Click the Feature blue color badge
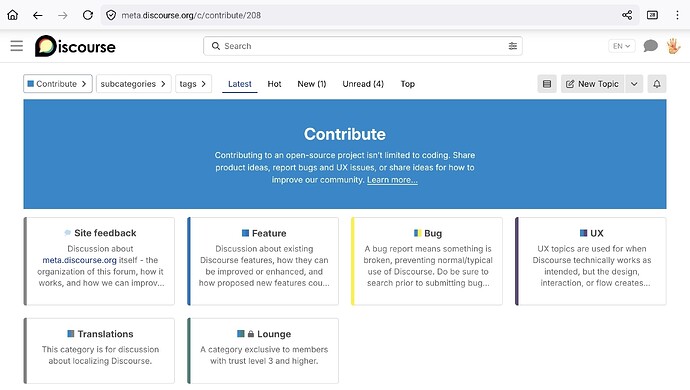Screen dimensions: 690x390 pyautogui.click(x=246, y=233)
